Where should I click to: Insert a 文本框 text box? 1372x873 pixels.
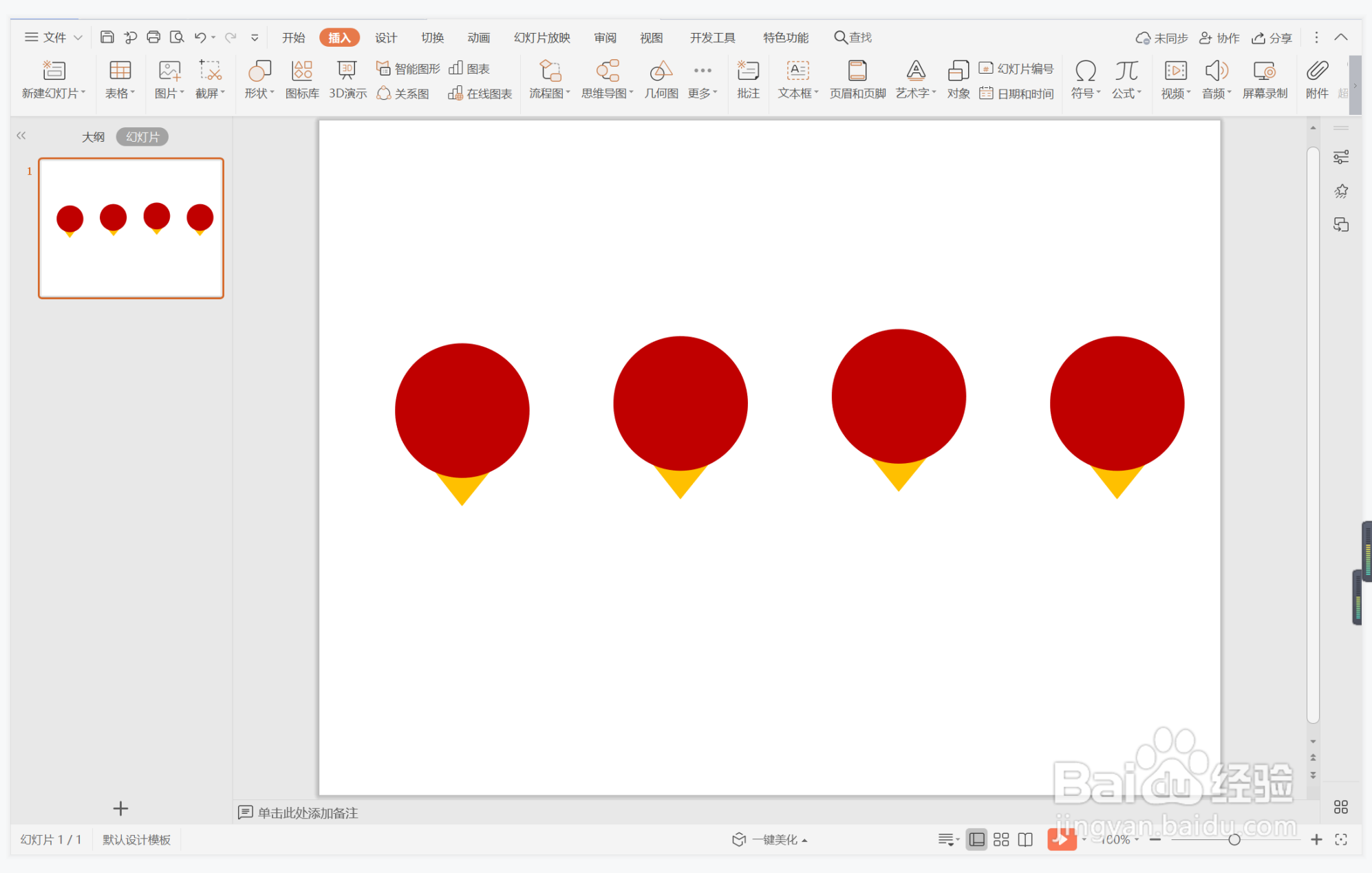point(798,80)
